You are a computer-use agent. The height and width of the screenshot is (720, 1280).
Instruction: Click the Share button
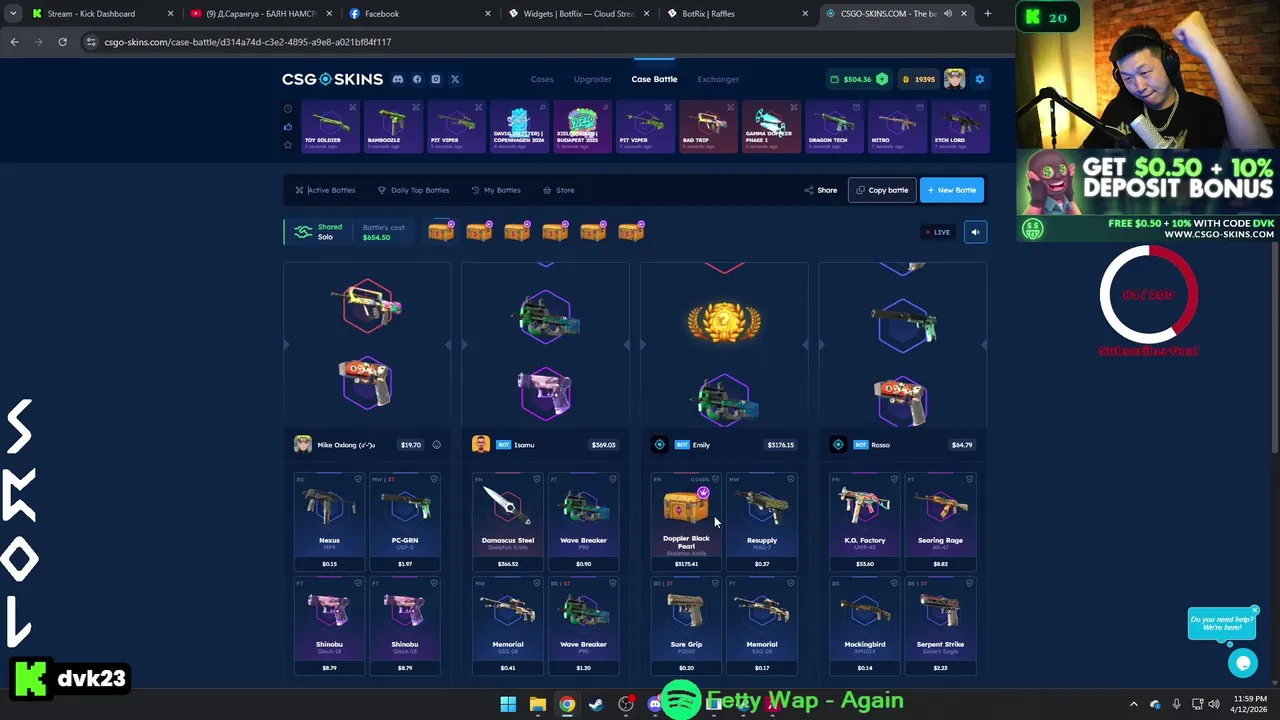coord(821,190)
